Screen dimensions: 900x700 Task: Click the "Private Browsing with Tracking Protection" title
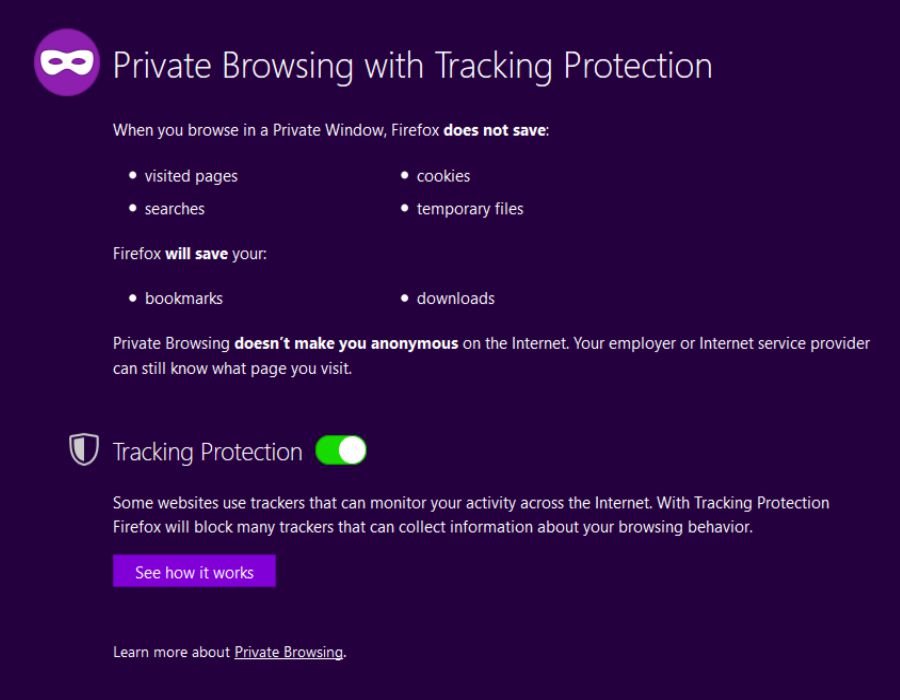pos(412,66)
